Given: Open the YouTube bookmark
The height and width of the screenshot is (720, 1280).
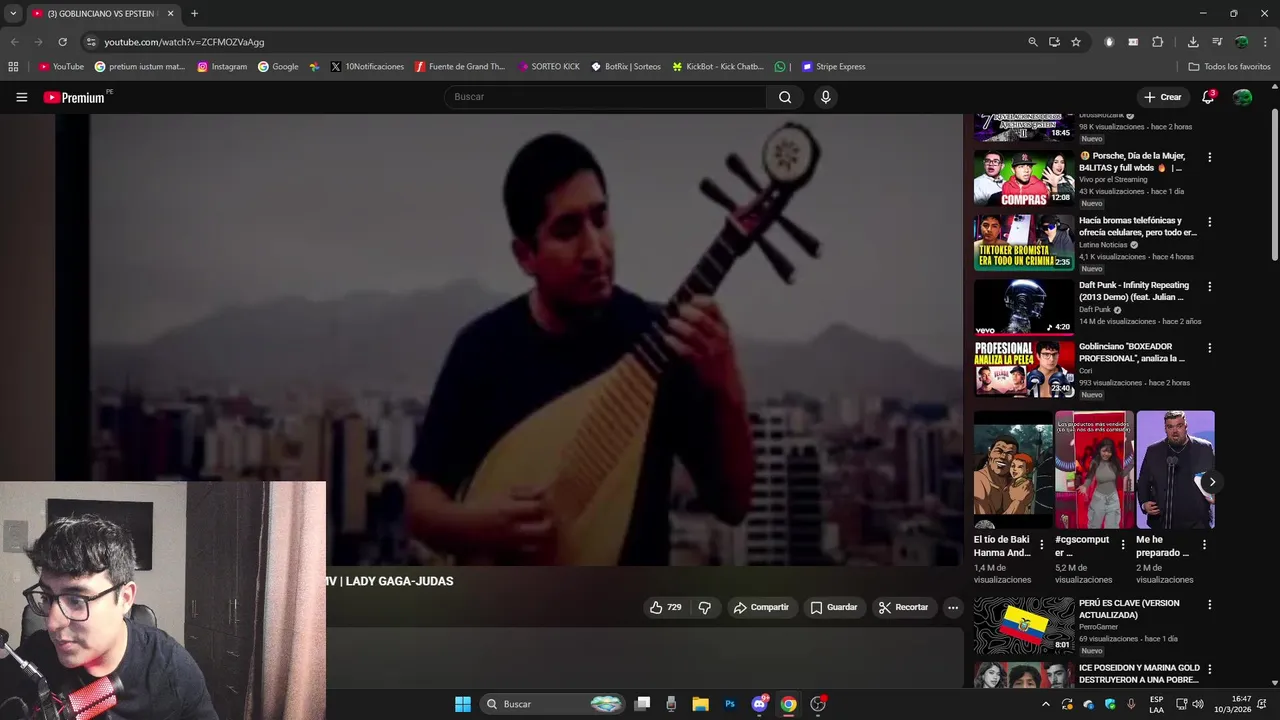Looking at the screenshot, I should 61,67.
